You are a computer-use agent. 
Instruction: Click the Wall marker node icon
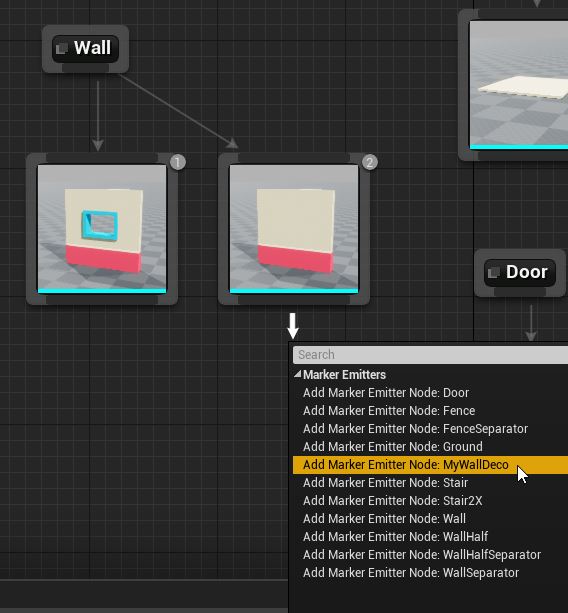pyautogui.click(x=61, y=49)
